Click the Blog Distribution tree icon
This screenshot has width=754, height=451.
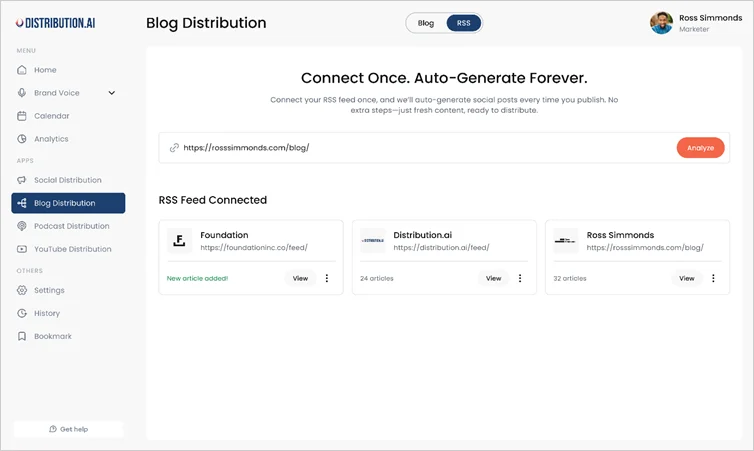point(22,203)
